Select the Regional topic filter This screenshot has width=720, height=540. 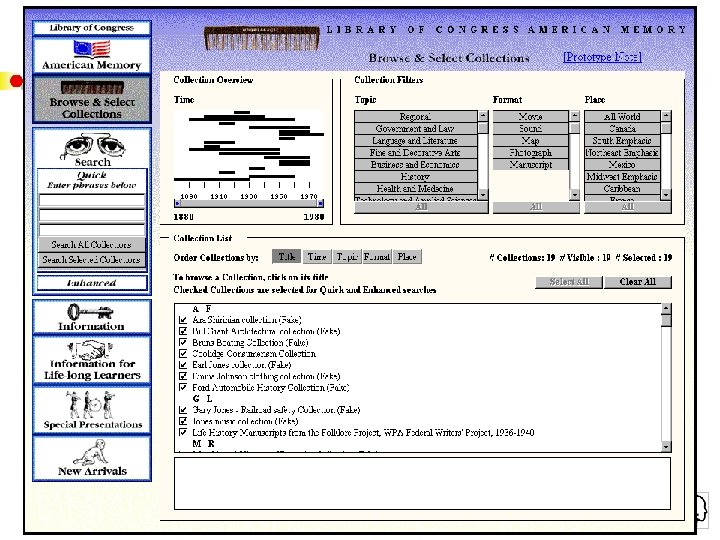click(x=416, y=117)
